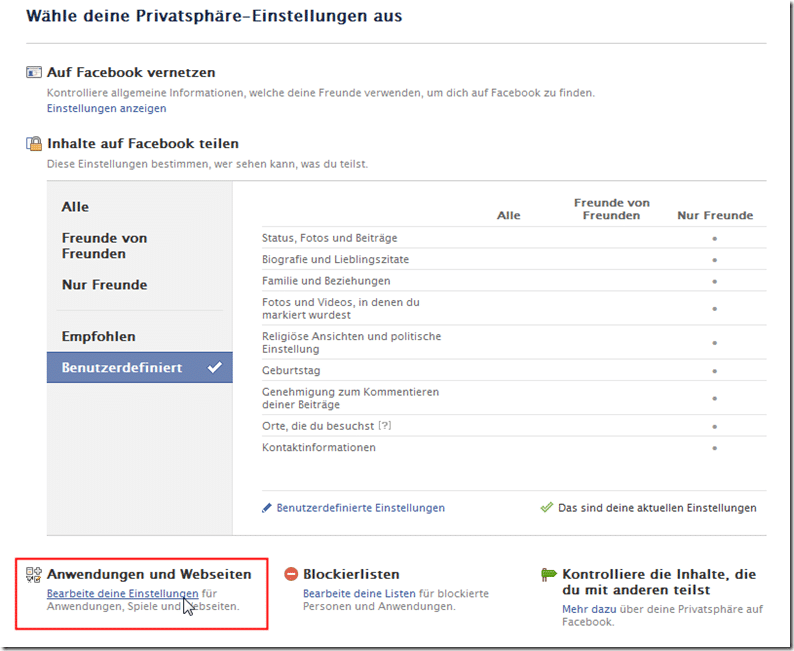
Task: Click Fotos und Videos, in denen du markiert wurdest
Action: coord(341,308)
